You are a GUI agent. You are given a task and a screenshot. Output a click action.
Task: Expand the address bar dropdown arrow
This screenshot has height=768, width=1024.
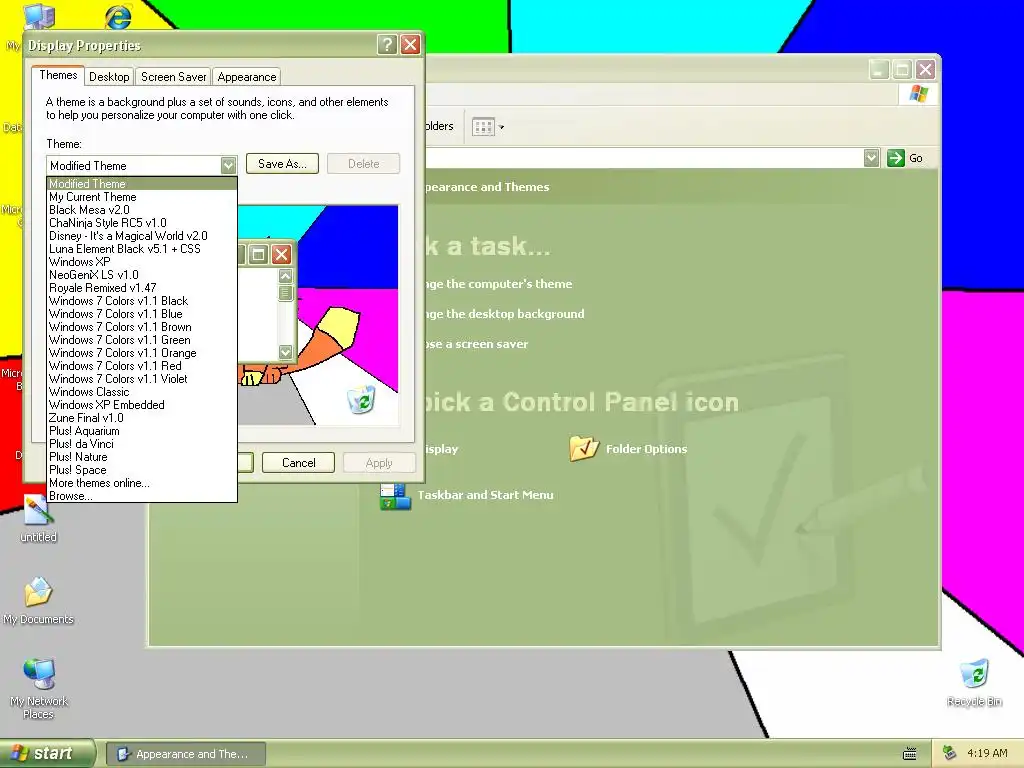point(871,158)
